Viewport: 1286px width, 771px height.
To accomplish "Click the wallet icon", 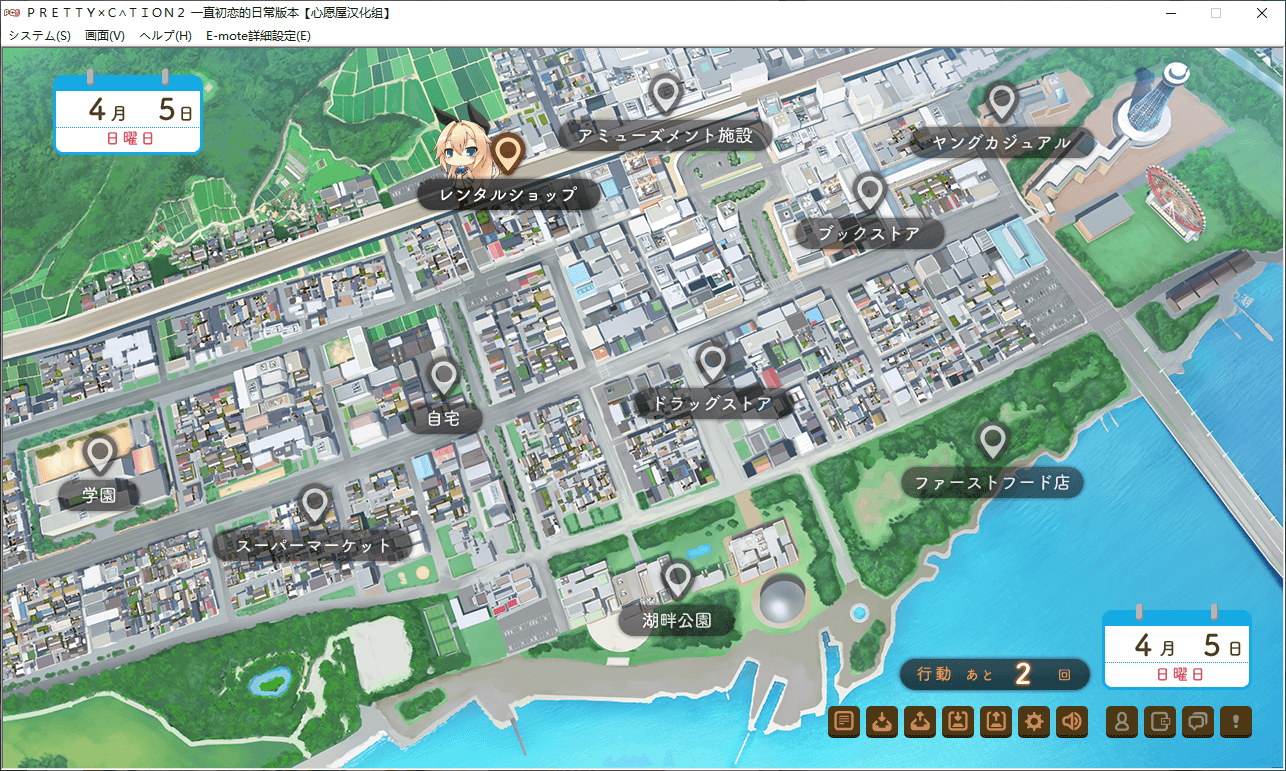I will (x=1160, y=722).
